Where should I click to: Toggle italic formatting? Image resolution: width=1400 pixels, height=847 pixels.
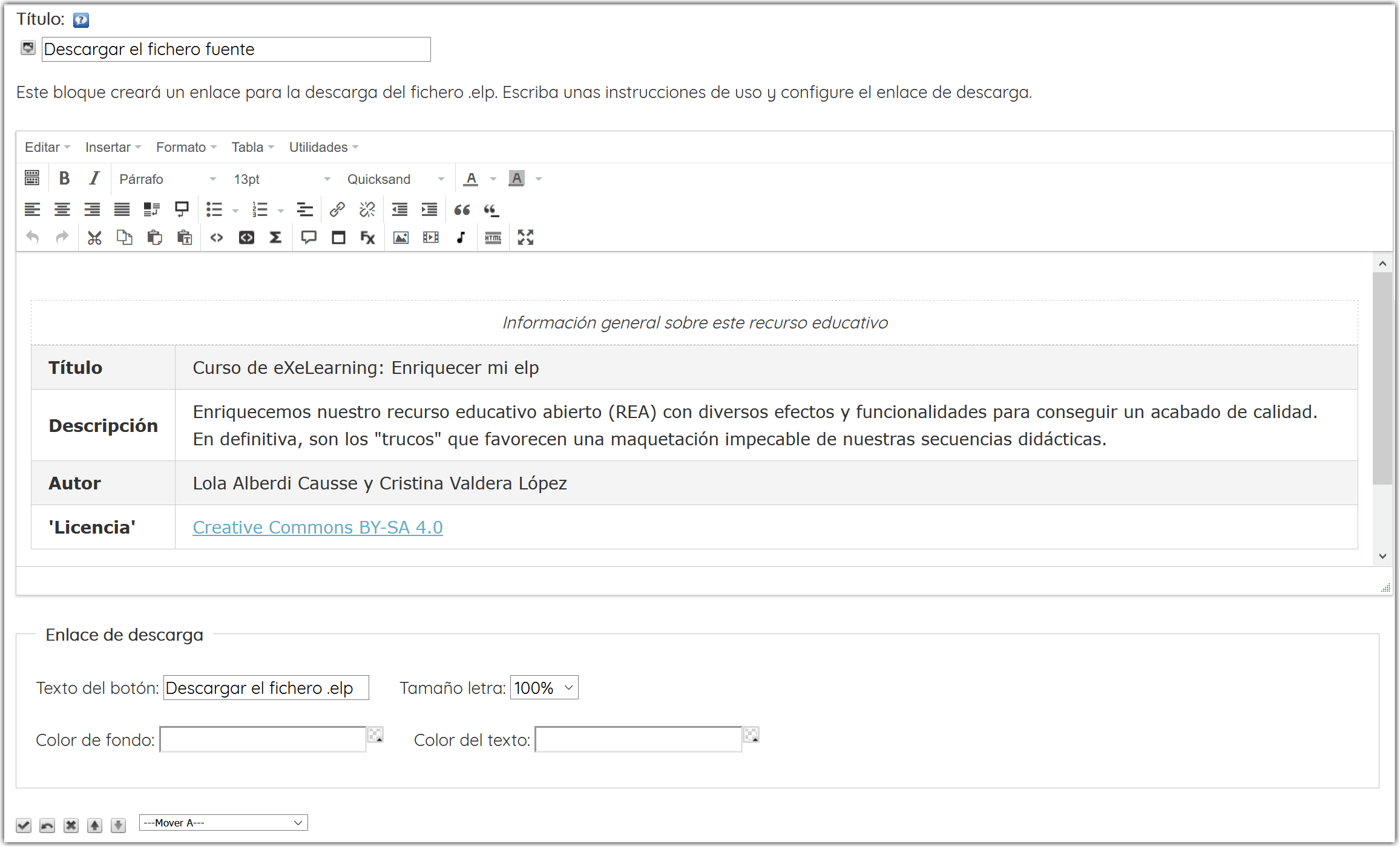[x=94, y=178]
